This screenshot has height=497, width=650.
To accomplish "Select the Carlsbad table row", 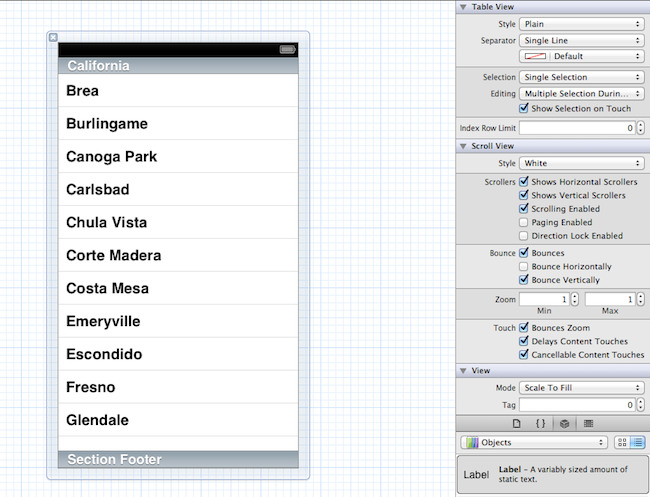I will (x=178, y=189).
